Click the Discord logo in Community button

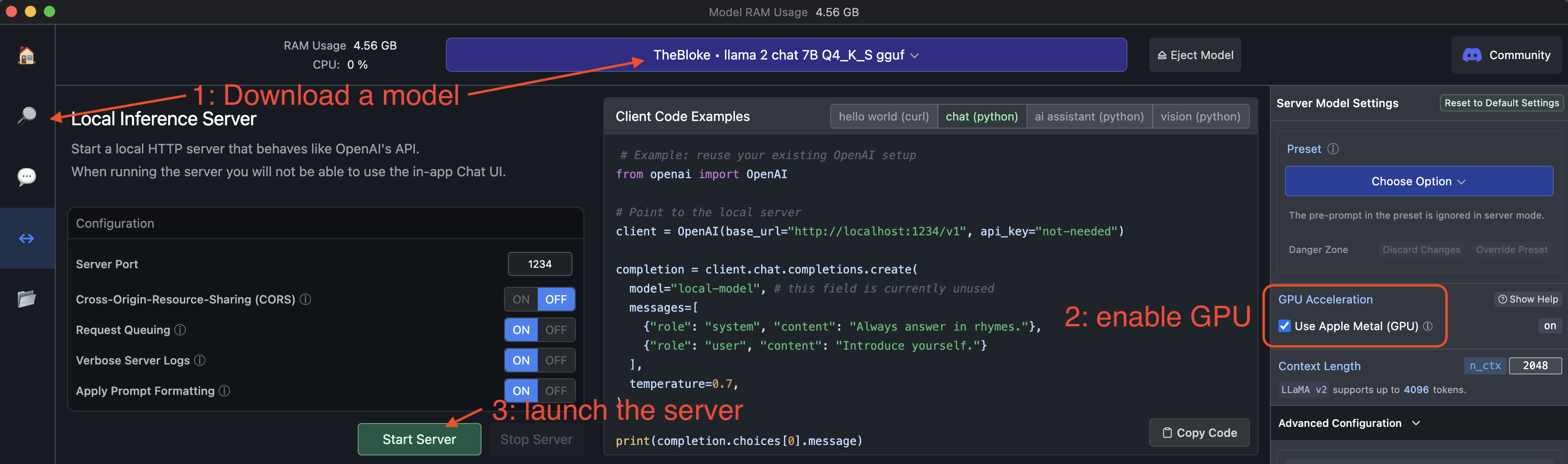1472,55
